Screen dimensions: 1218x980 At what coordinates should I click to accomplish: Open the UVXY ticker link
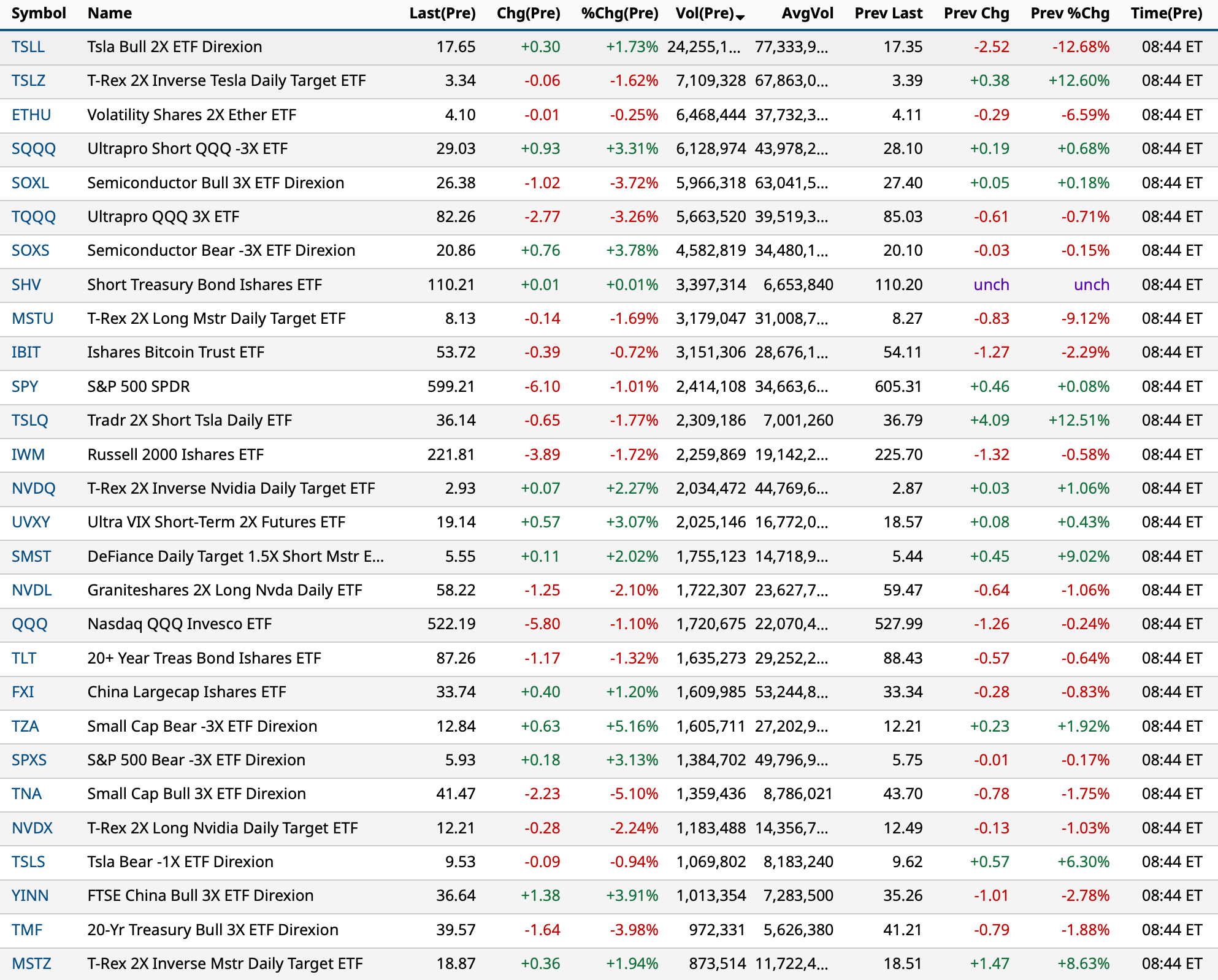tap(31, 523)
